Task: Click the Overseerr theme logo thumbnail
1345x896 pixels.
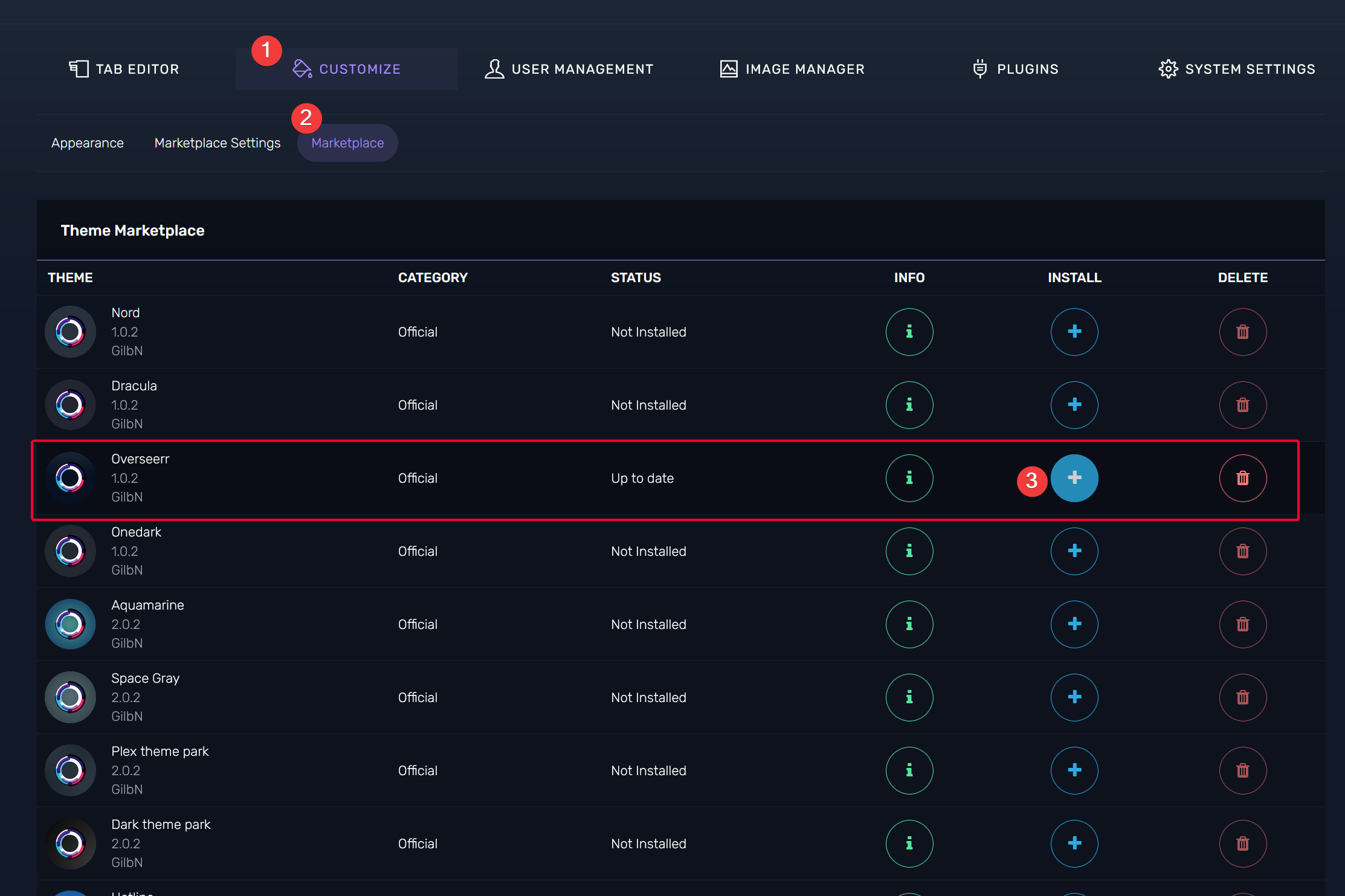Action: (x=70, y=478)
